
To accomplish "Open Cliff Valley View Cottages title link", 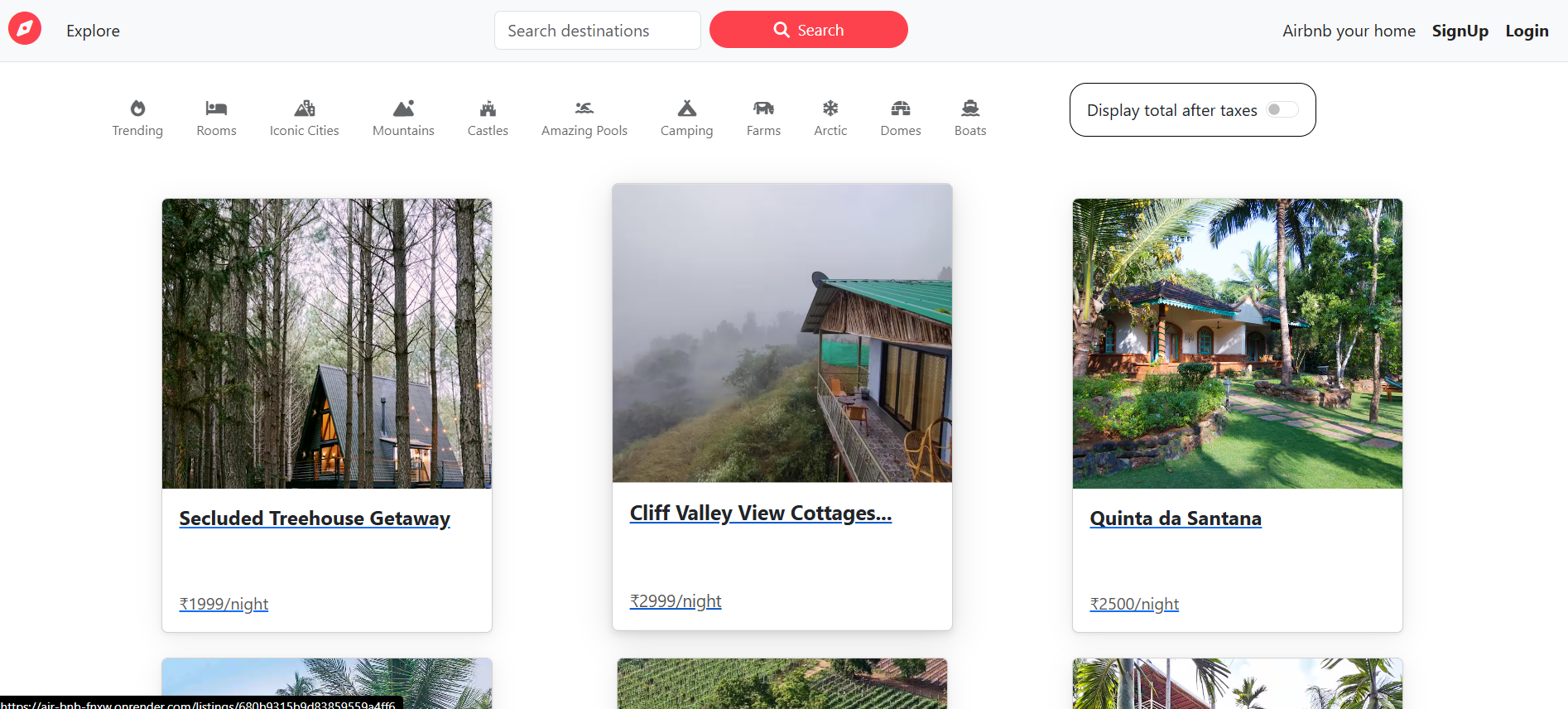I will click(x=761, y=514).
